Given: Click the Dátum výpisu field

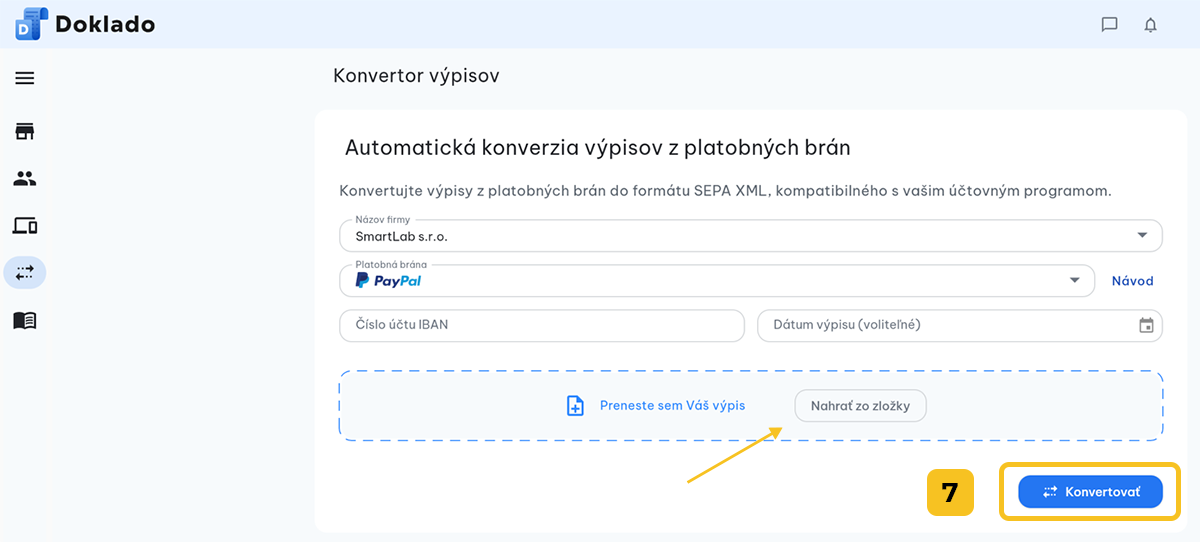Looking at the screenshot, I should click(960, 325).
